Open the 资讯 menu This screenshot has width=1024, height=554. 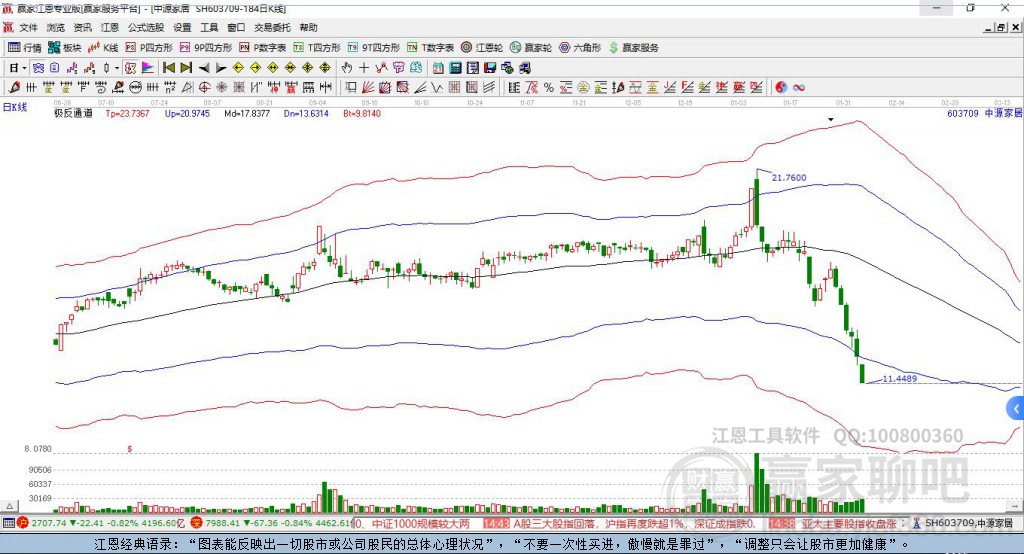tap(82, 27)
